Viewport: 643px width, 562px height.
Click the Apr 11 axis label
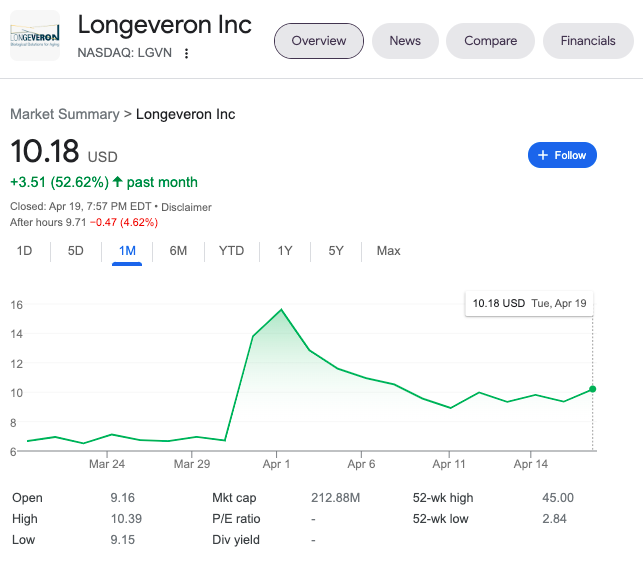449,464
